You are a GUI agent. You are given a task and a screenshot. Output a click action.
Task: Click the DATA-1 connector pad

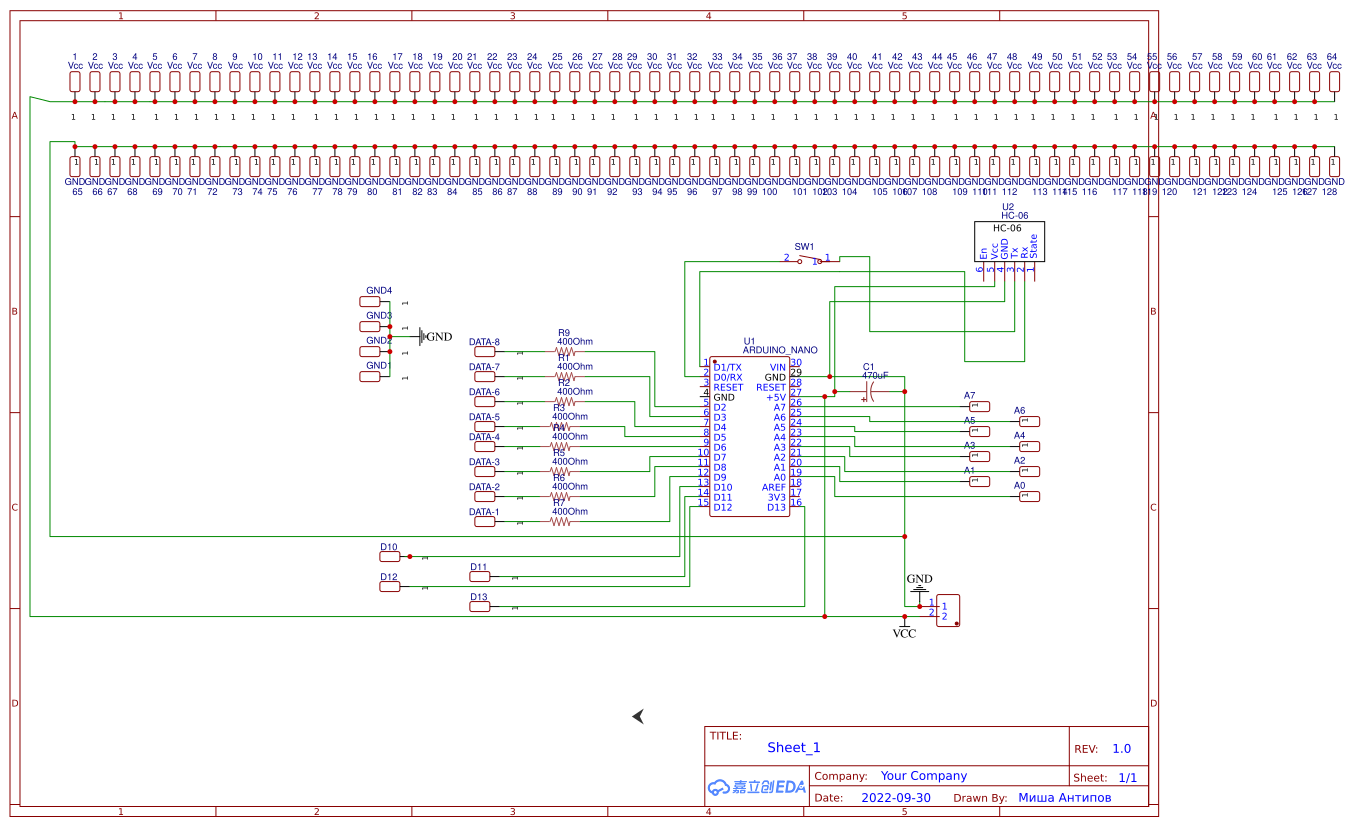point(484,522)
